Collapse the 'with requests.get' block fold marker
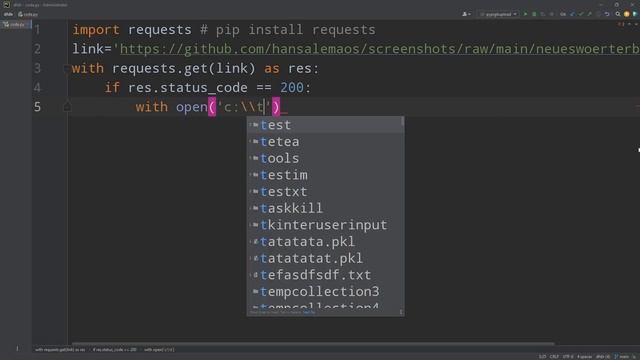640x360 pixels. pyautogui.click(x=67, y=68)
